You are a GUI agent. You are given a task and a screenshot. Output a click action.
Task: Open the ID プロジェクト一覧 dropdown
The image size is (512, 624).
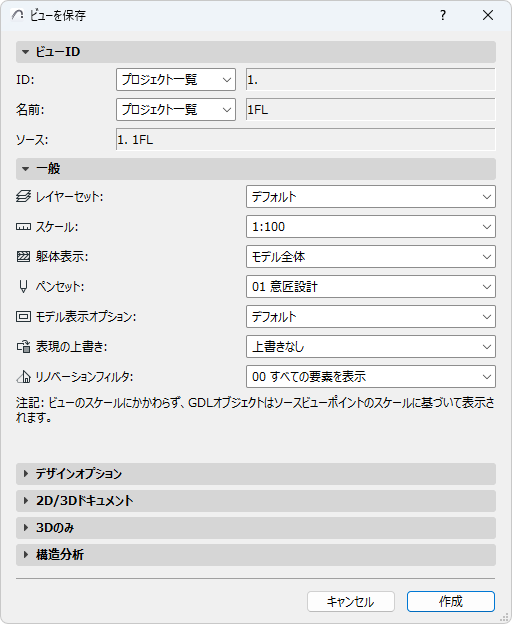click(x=176, y=80)
